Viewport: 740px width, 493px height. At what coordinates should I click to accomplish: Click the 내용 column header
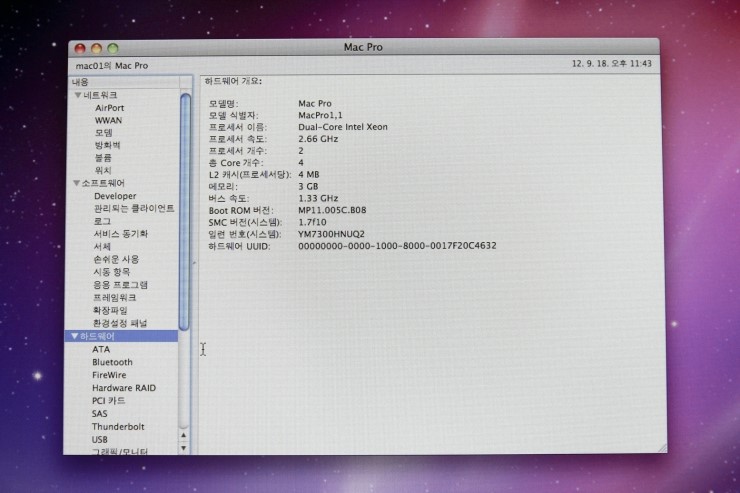point(80,81)
